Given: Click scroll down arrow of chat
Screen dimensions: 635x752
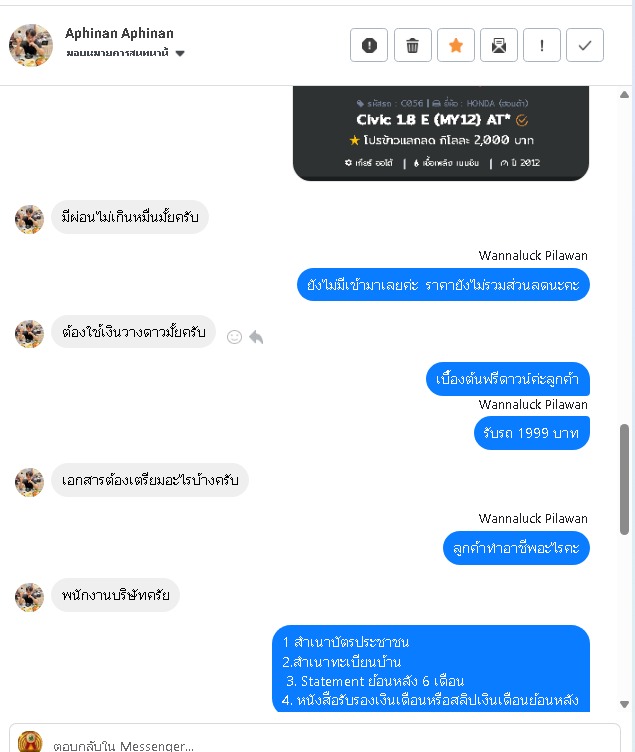Looking at the screenshot, I should coord(624,704).
